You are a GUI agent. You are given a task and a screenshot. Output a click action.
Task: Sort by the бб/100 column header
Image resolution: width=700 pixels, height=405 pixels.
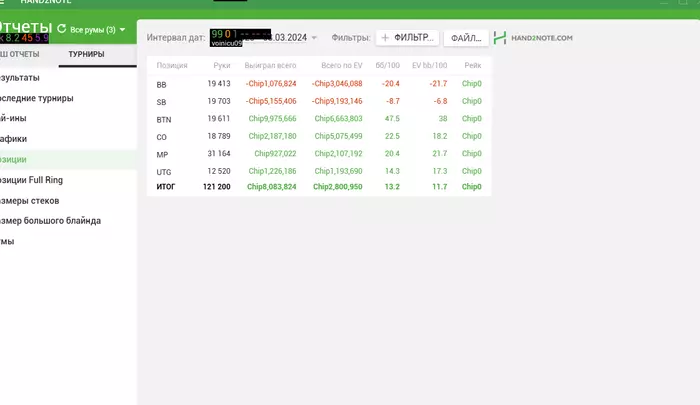coord(388,66)
